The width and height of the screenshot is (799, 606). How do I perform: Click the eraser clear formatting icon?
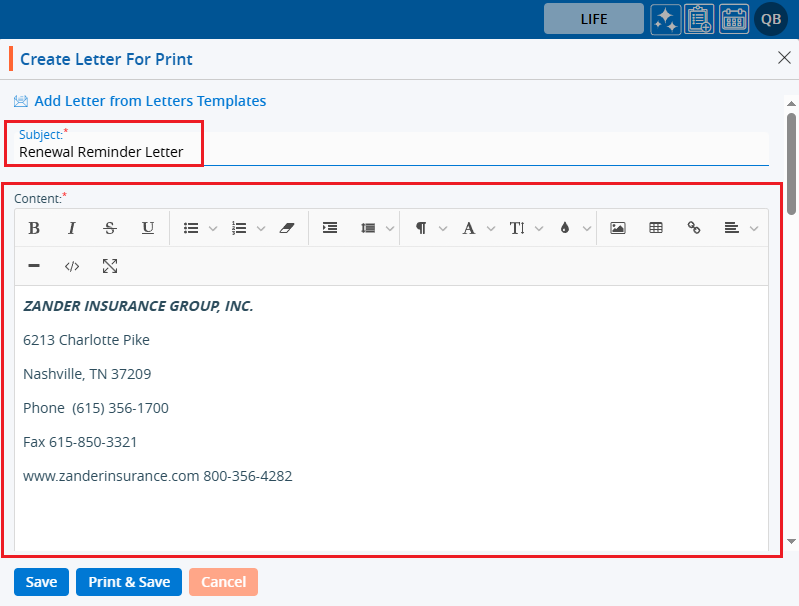(x=288, y=228)
